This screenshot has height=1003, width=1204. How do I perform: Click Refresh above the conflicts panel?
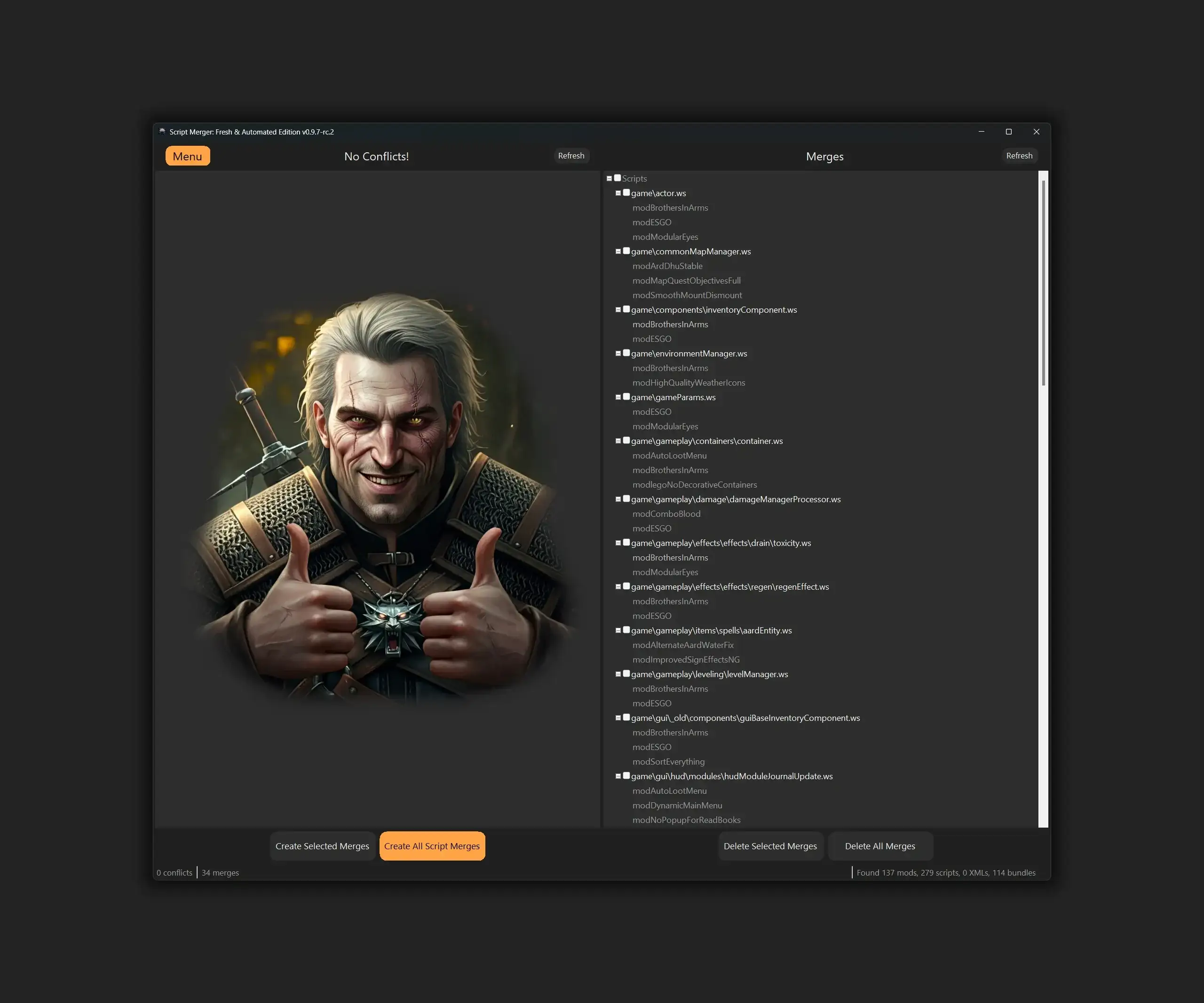coord(571,155)
